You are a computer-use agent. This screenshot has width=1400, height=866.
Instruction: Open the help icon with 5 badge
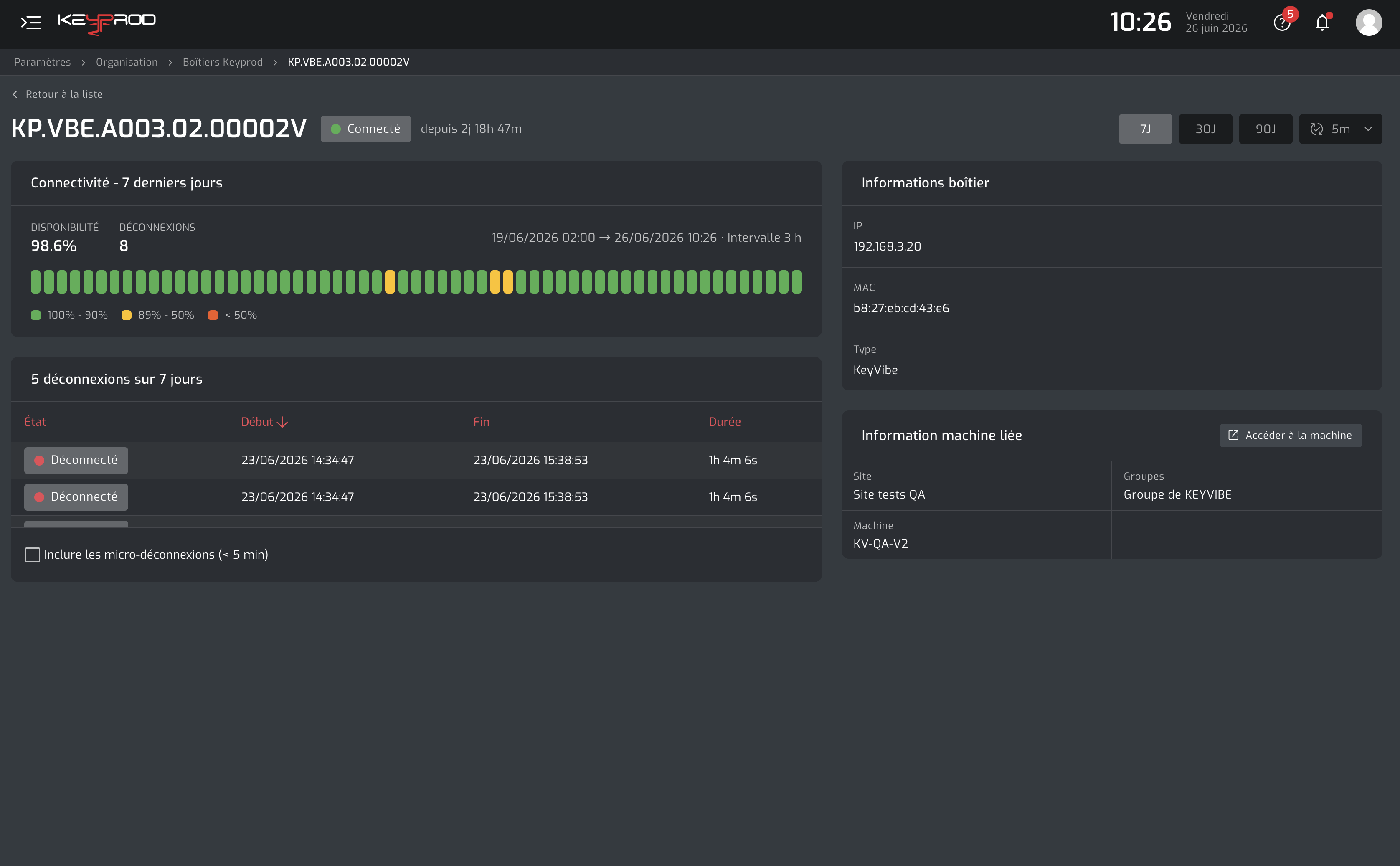click(x=1282, y=22)
